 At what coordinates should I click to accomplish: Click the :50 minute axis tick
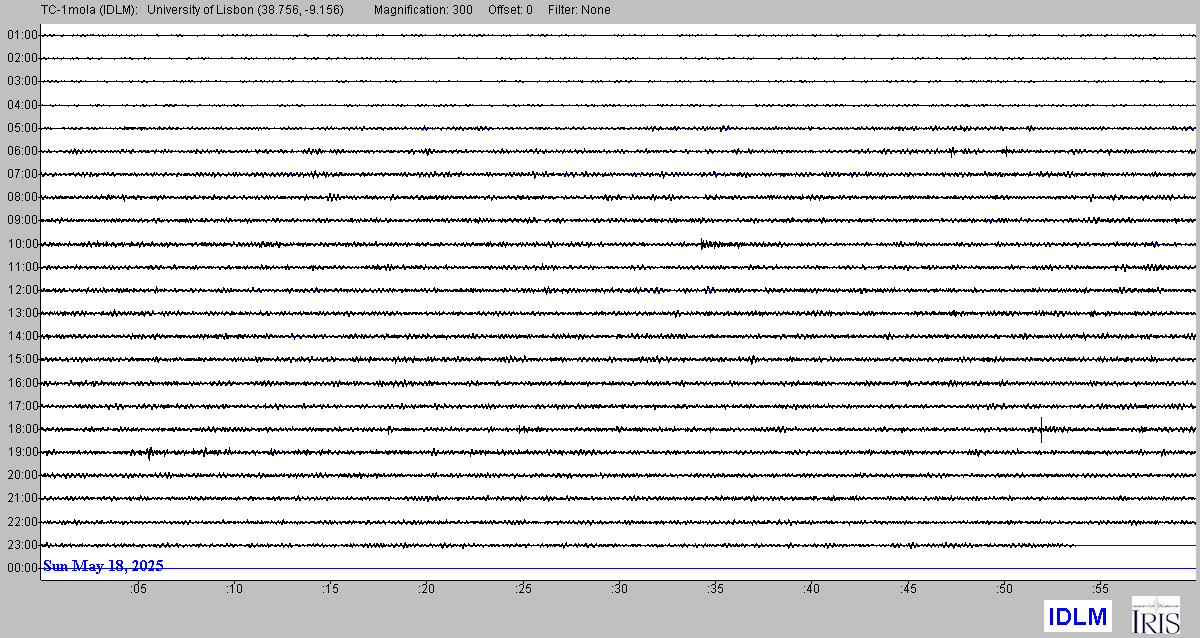1005,590
